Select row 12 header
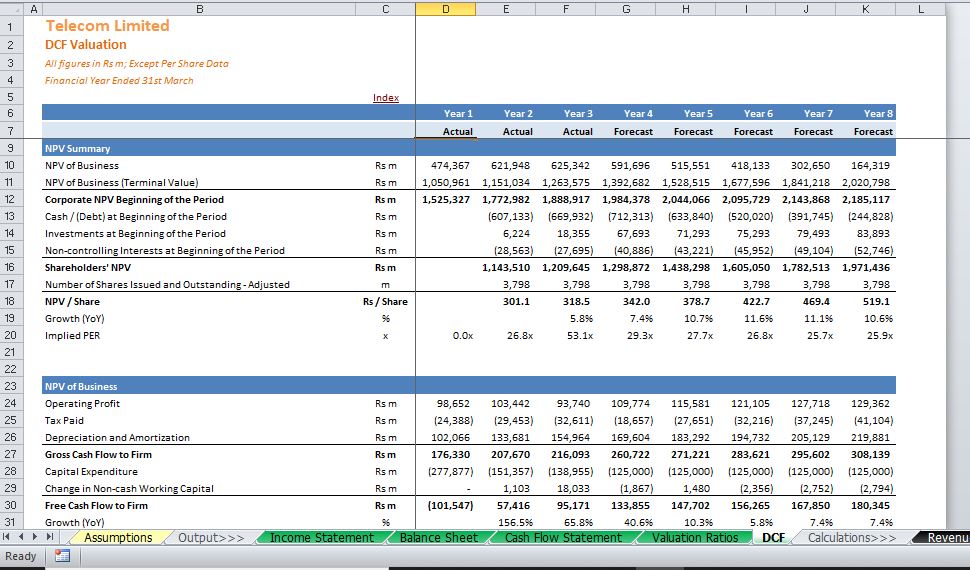The image size is (970, 570). [x=11, y=199]
